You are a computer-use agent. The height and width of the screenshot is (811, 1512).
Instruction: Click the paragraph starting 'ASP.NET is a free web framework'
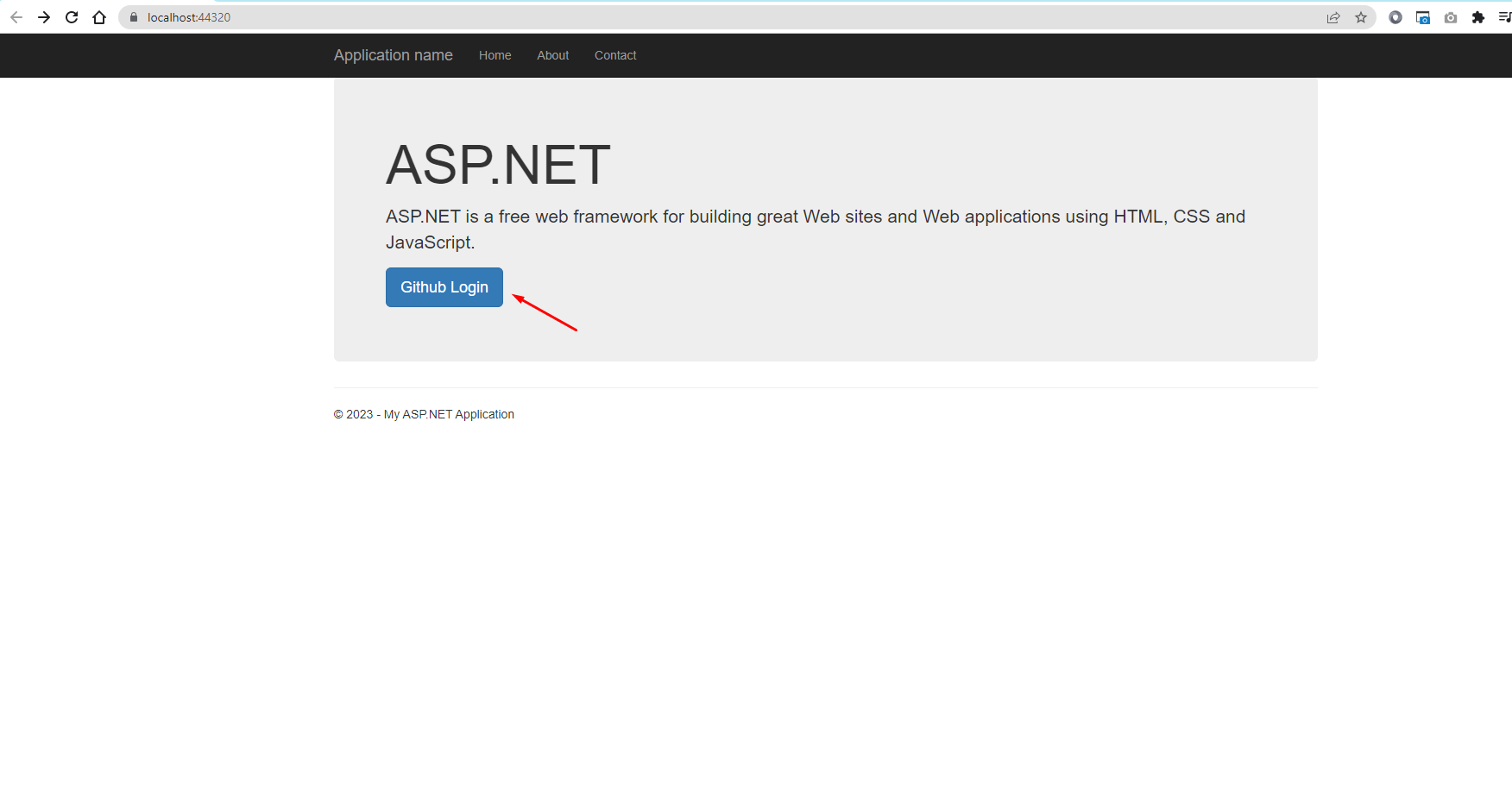[x=816, y=229]
